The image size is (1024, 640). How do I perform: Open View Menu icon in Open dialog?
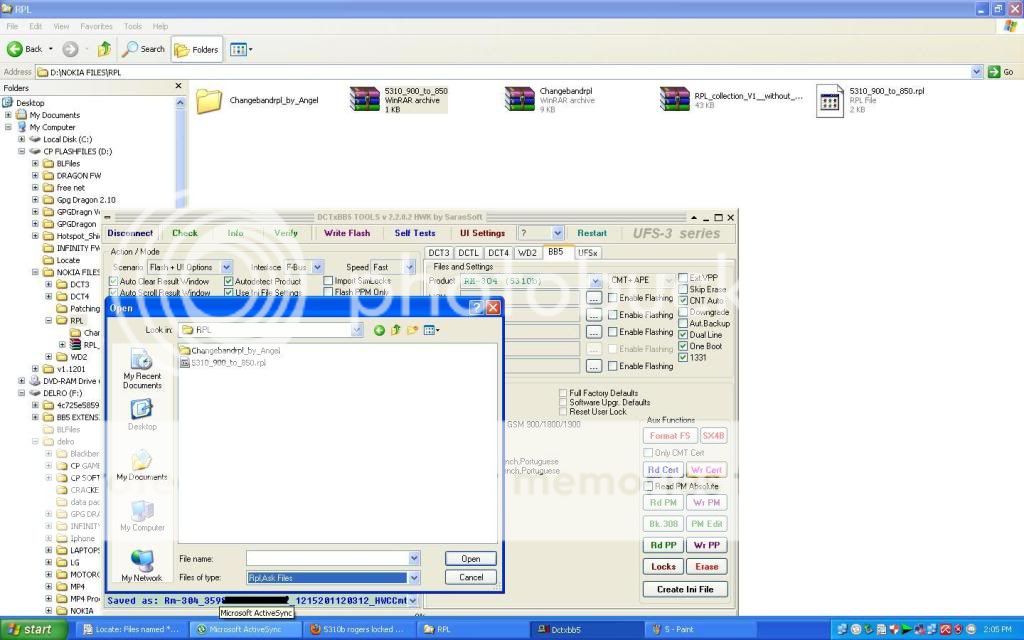[431, 330]
